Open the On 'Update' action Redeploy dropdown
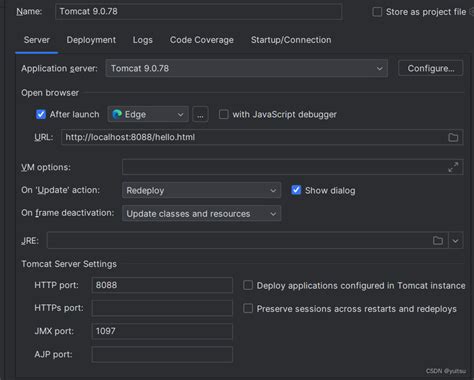This screenshot has width=474, height=380. 201,190
